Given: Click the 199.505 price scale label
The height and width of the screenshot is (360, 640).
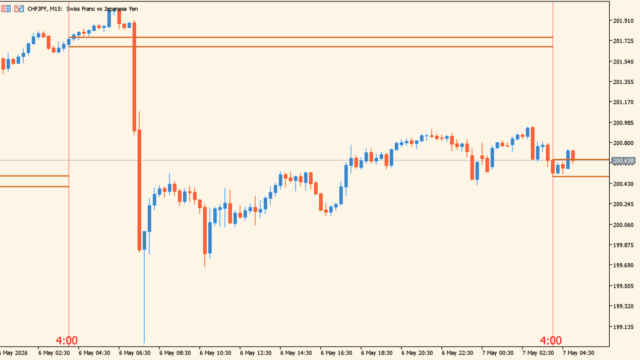Looking at the screenshot, I should coord(623,286).
